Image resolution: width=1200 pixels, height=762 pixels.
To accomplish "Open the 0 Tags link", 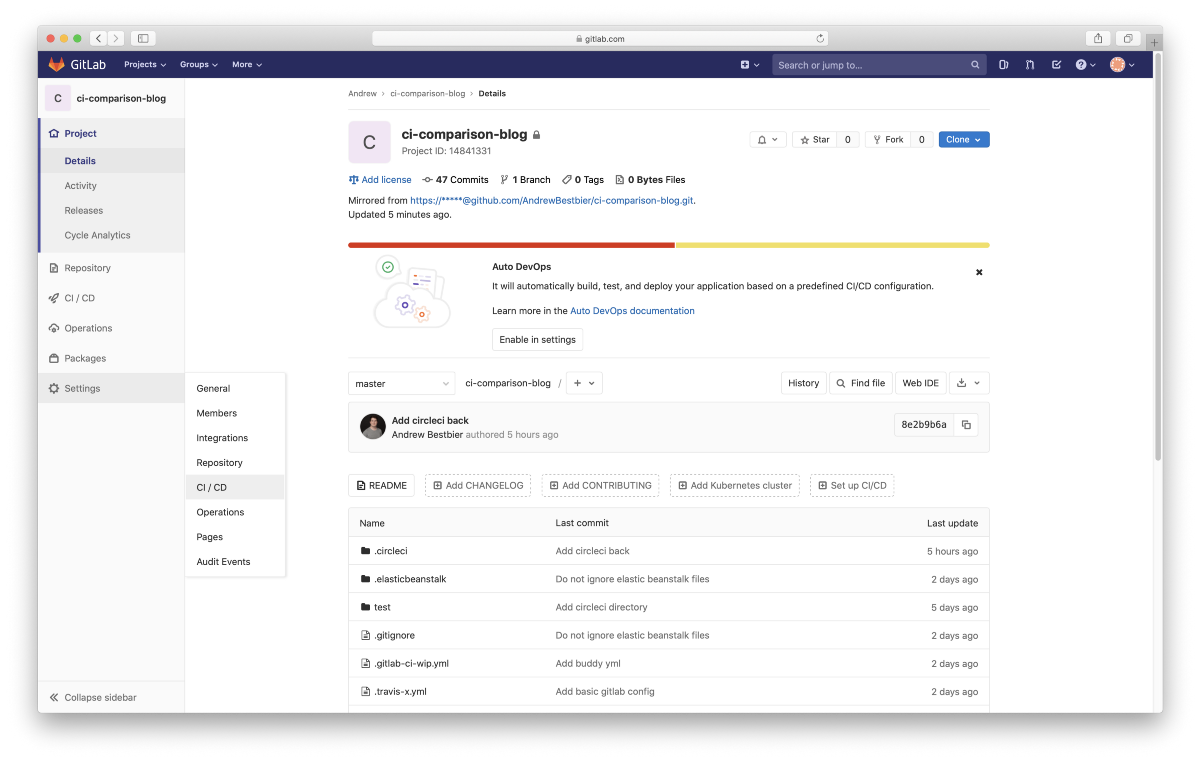I will (583, 180).
